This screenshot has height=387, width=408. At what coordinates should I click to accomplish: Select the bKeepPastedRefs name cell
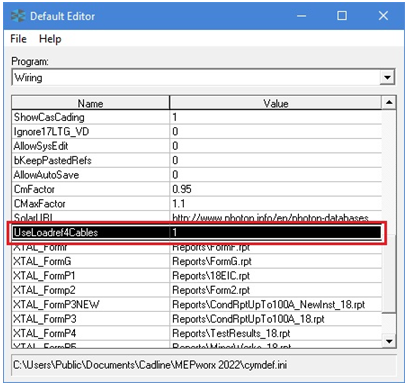(91, 160)
